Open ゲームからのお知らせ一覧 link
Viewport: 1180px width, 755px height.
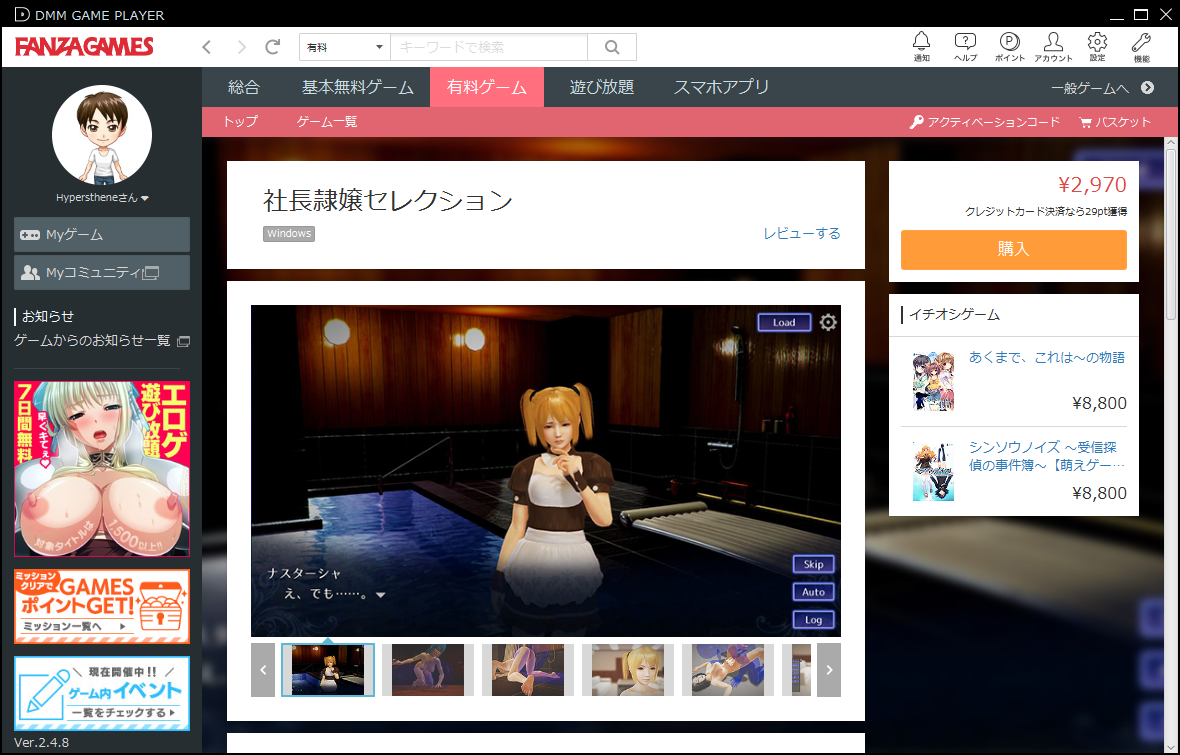coord(92,341)
